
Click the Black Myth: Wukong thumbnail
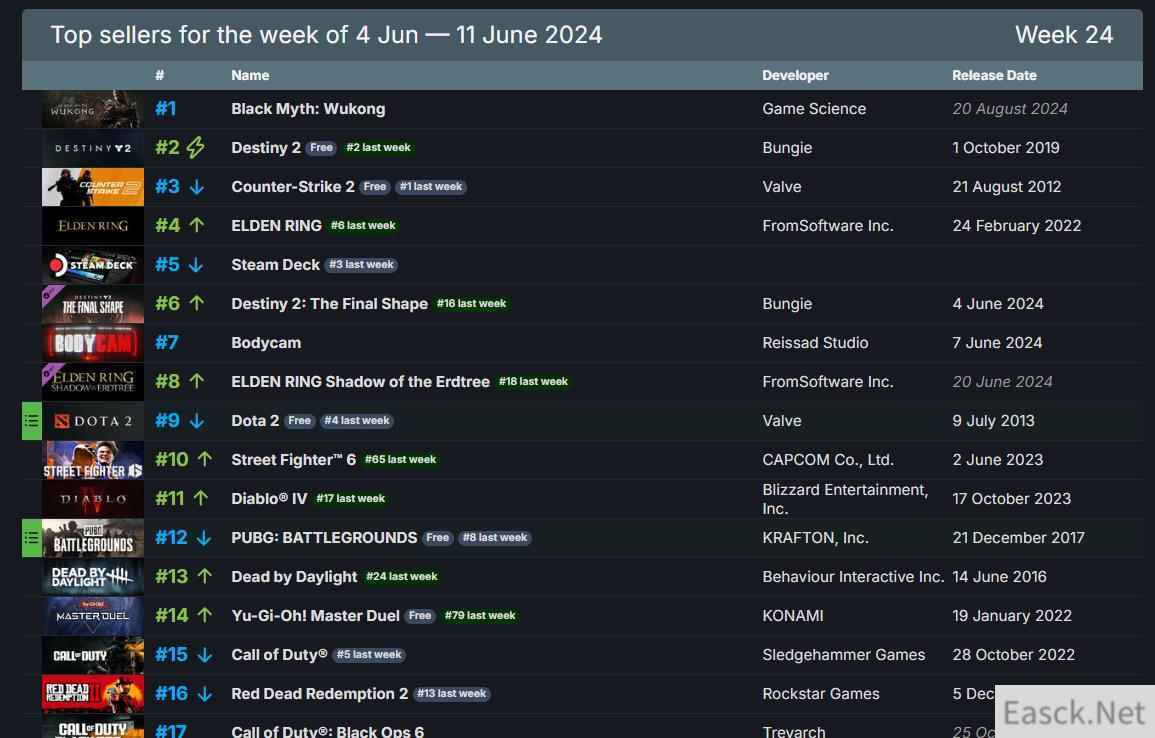pos(92,108)
